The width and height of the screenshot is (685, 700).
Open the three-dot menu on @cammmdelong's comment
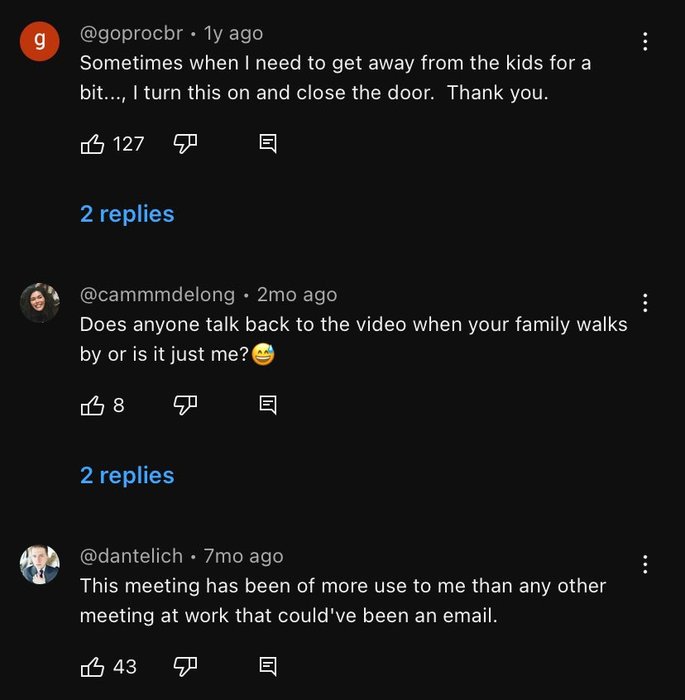point(645,302)
